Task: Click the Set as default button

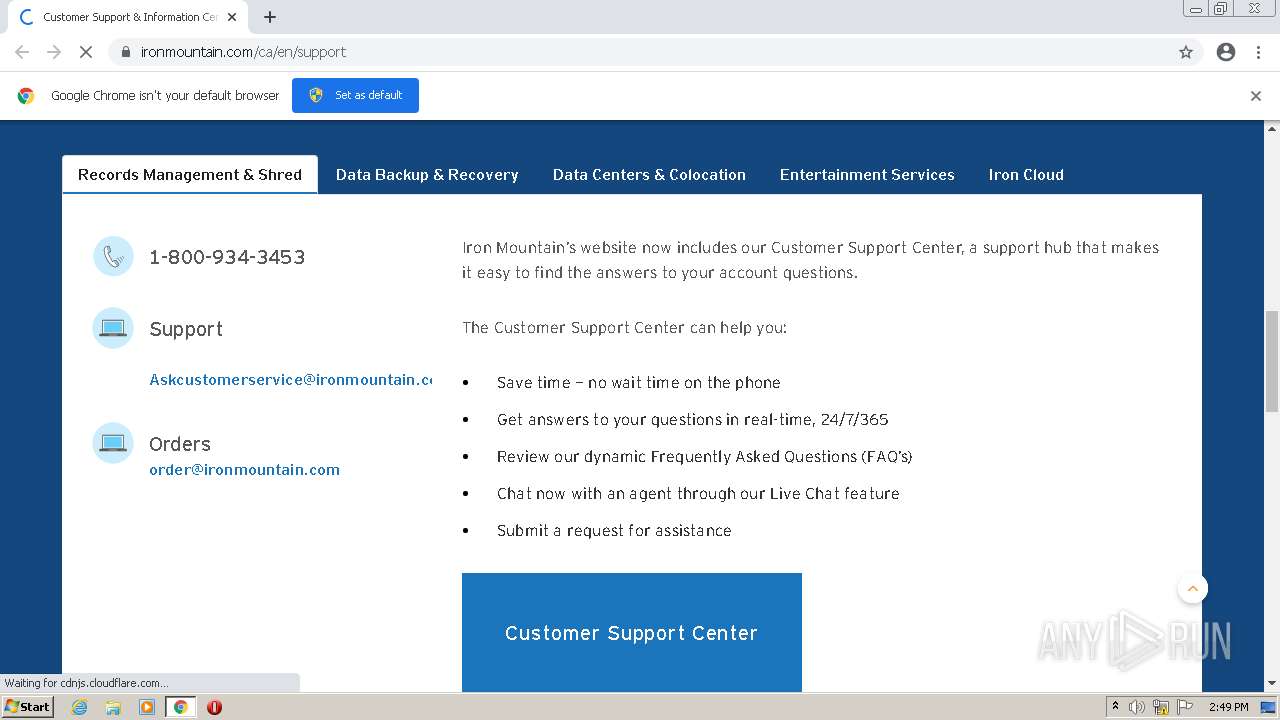Action: click(x=355, y=95)
